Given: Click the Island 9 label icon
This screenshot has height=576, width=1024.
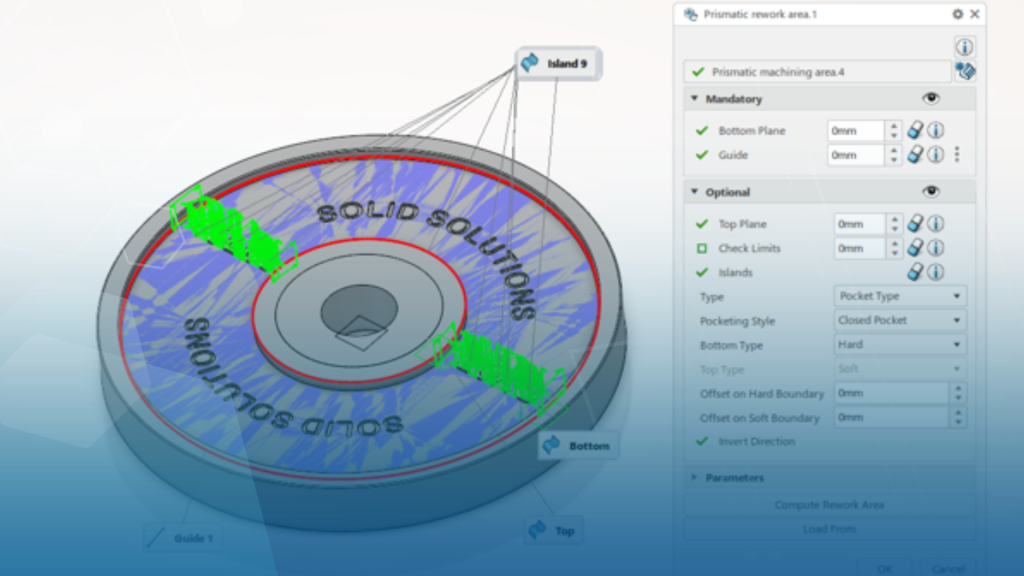Looking at the screenshot, I should 530,63.
